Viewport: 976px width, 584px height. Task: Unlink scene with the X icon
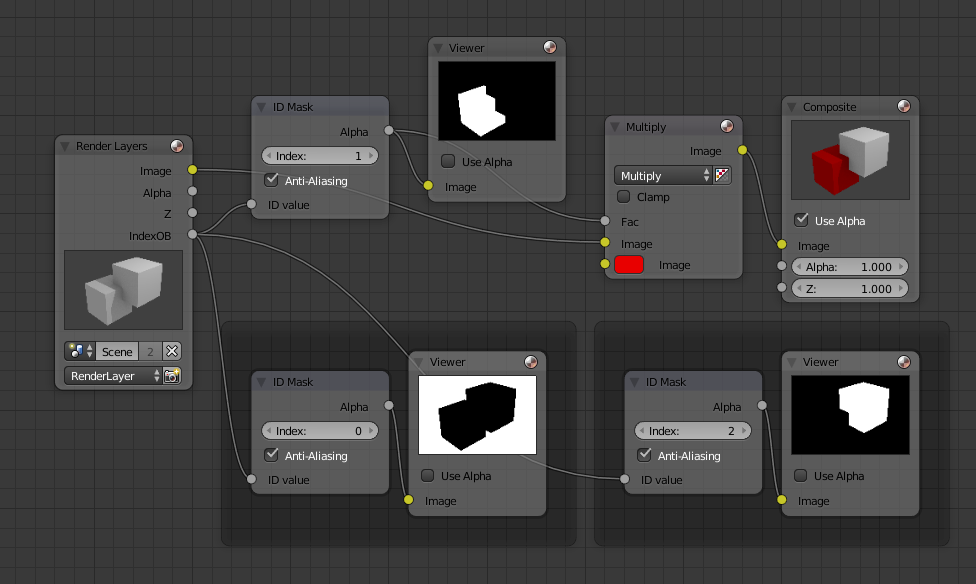pyautogui.click(x=172, y=351)
